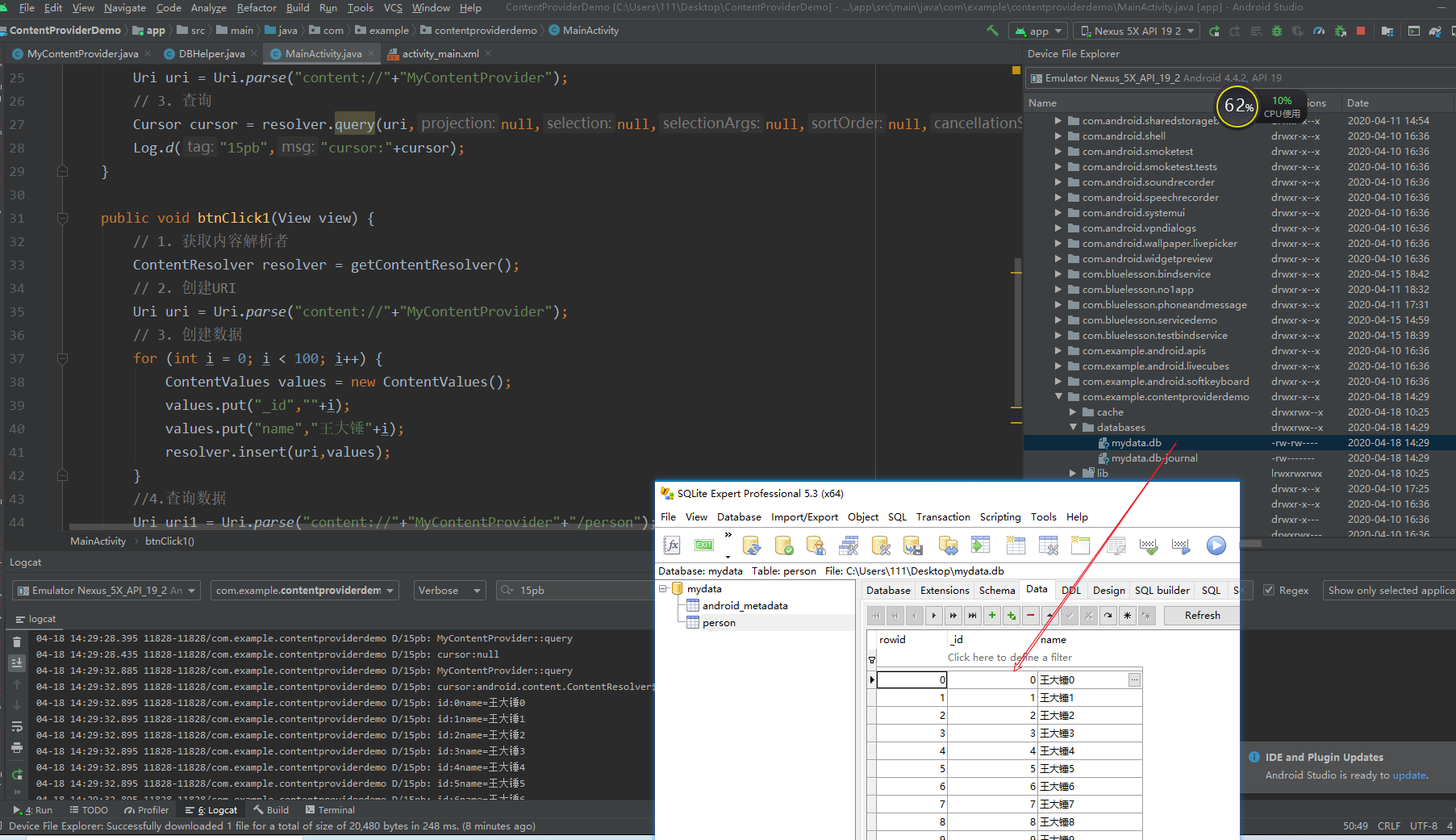Clear logcat with the trash icon
The height and width of the screenshot is (840, 1456).
tap(17, 642)
